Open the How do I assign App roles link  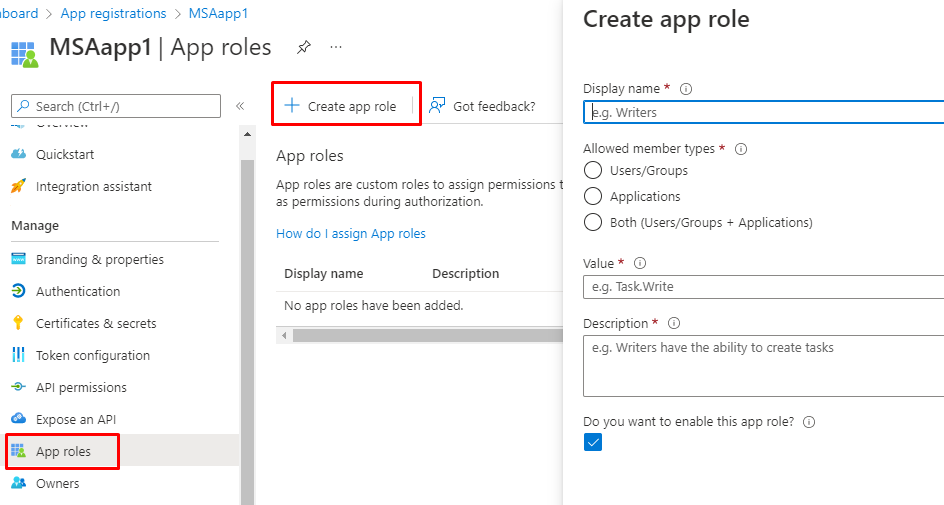[351, 233]
